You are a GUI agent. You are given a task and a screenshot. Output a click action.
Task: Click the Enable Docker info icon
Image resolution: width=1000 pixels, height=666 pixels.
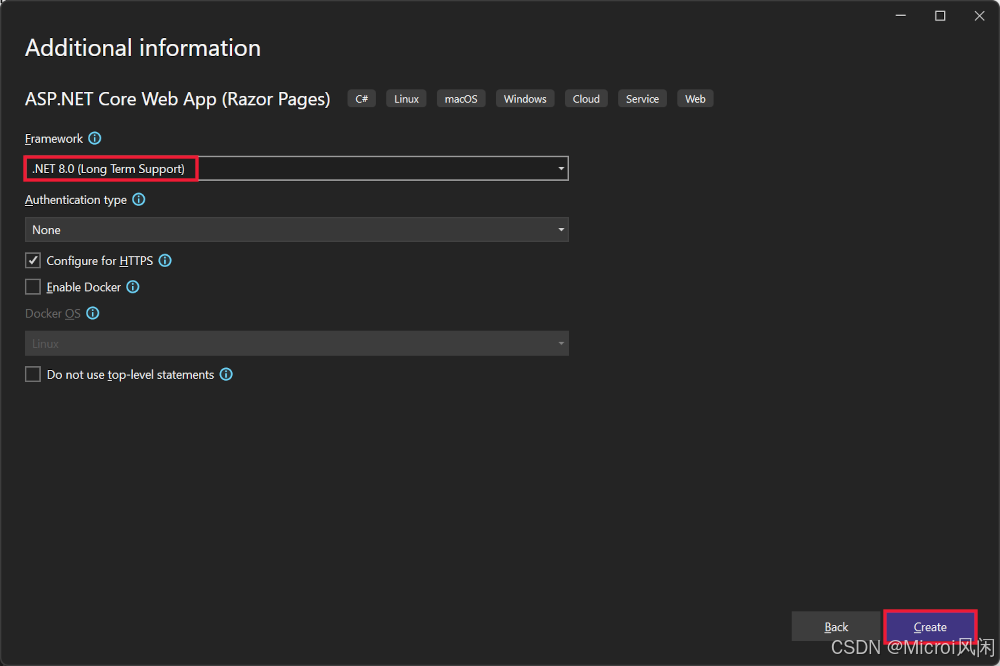click(133, 287)
